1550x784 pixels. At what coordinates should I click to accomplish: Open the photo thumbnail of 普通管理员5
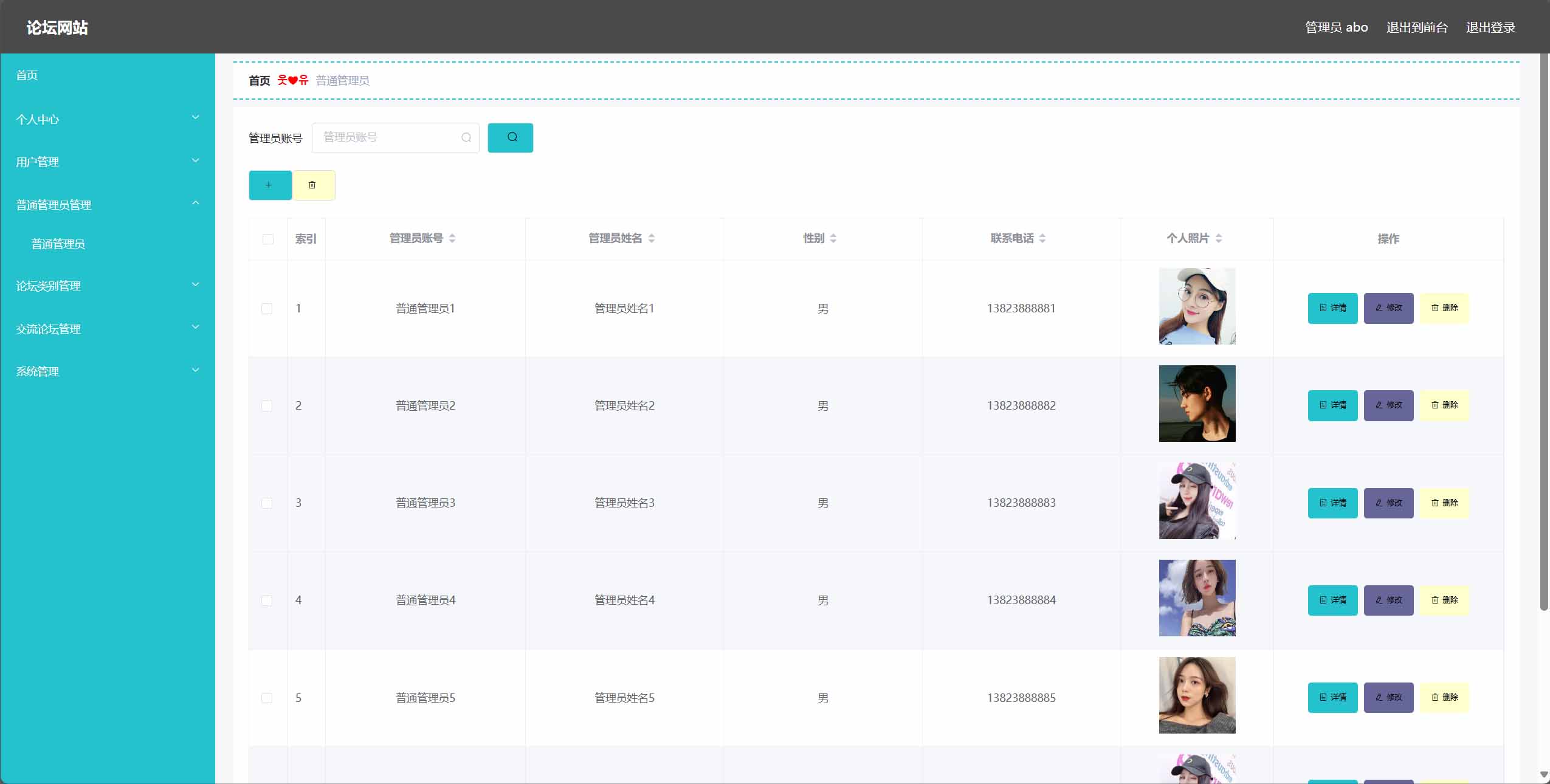[x=1197, y=695]
